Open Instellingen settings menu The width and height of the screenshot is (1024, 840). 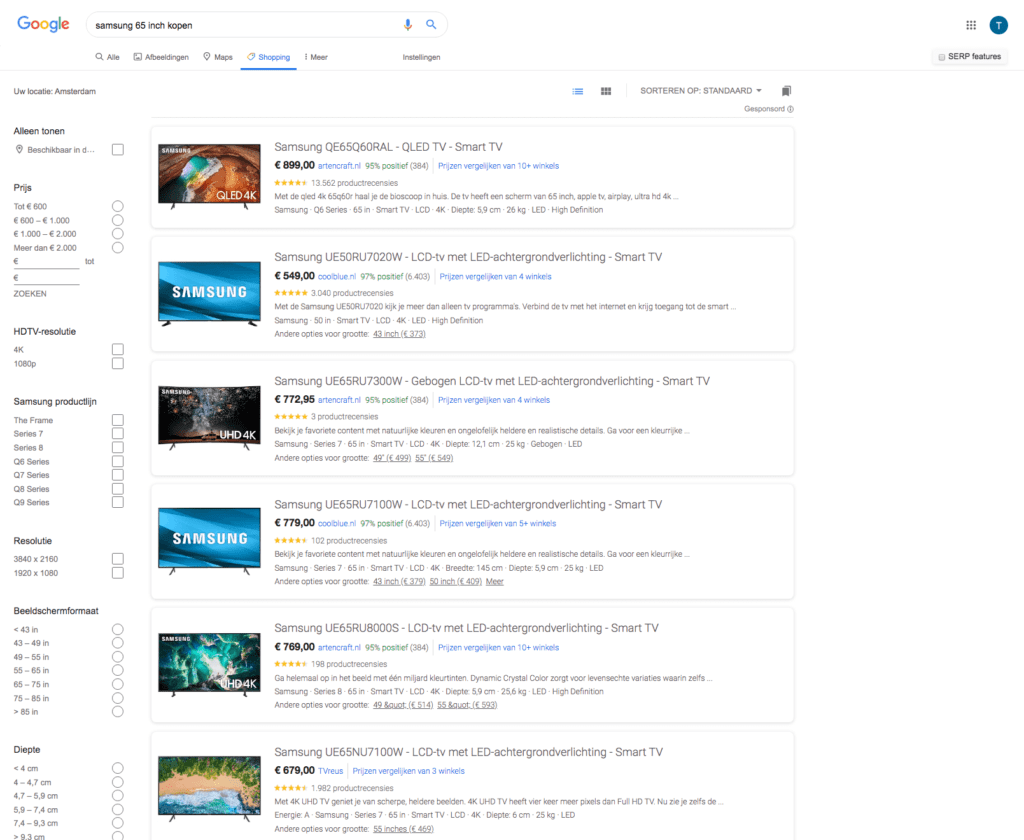point(421,57)
